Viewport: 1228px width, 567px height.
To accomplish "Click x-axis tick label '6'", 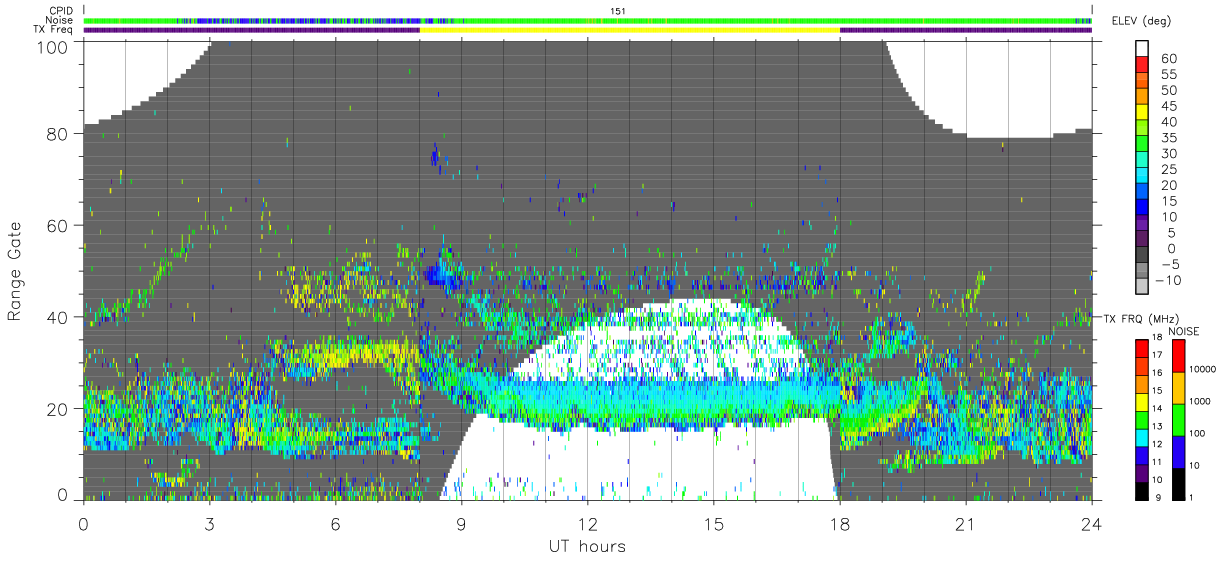I will tap(335, 523).
